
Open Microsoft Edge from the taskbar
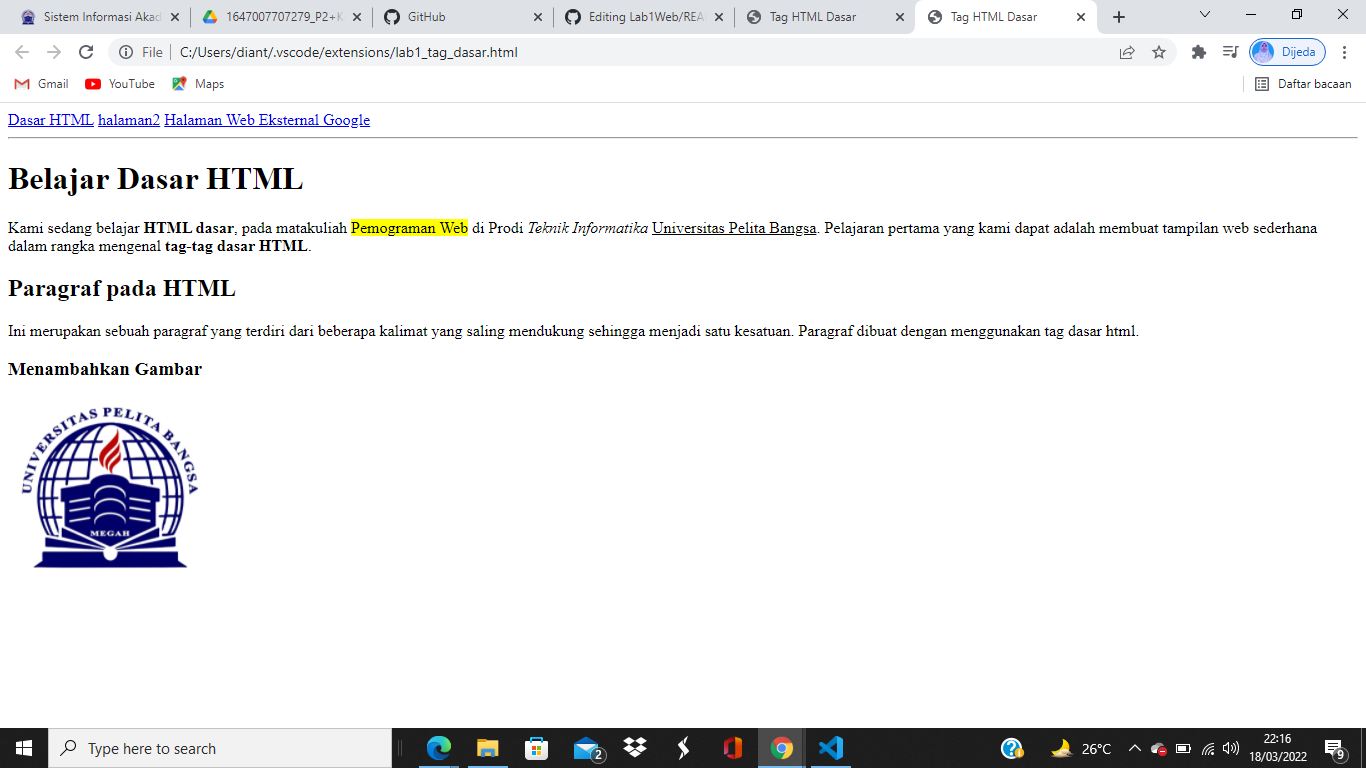click(x=439, y=748)
